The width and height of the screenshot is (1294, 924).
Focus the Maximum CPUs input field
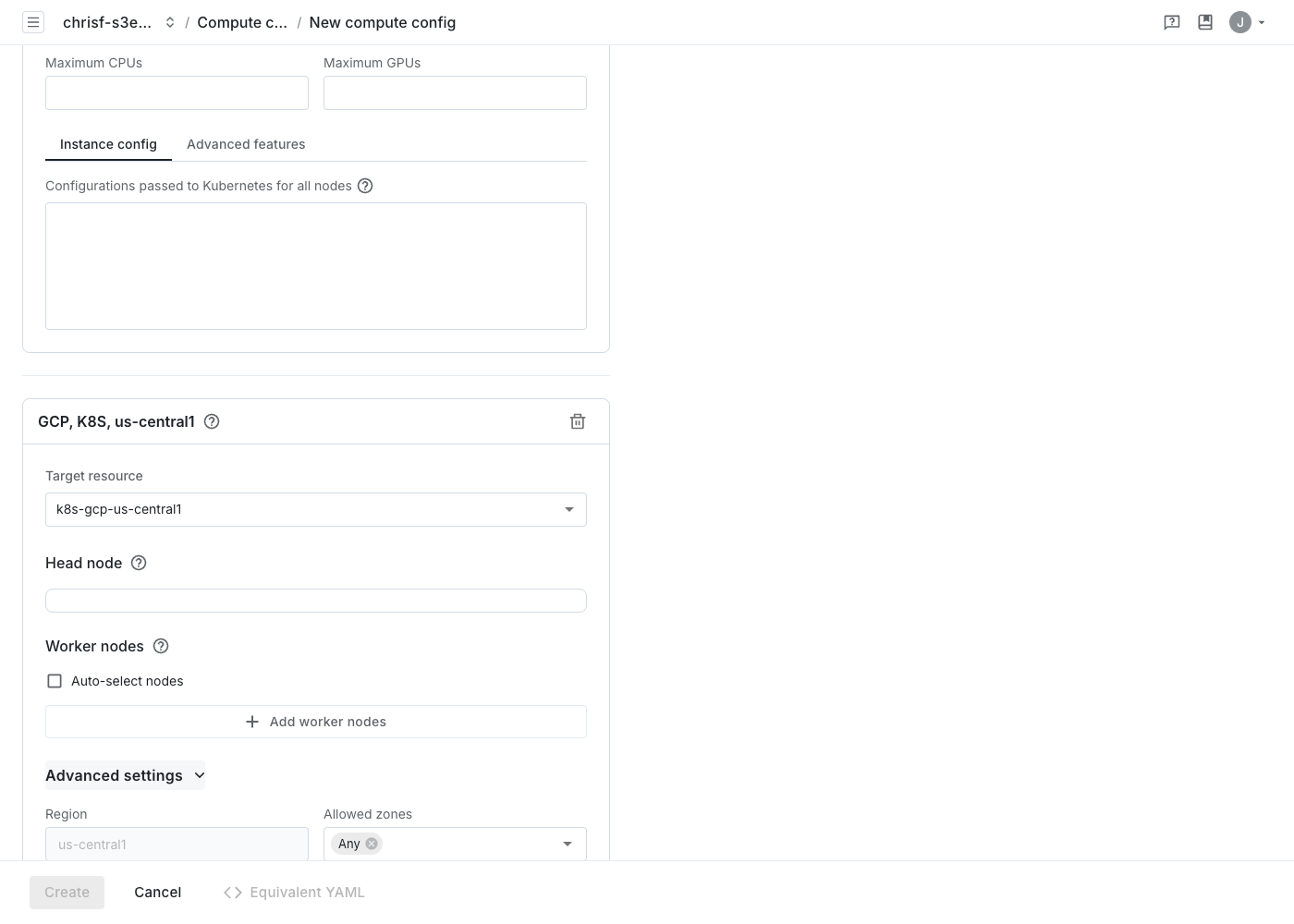coord(177,93)
